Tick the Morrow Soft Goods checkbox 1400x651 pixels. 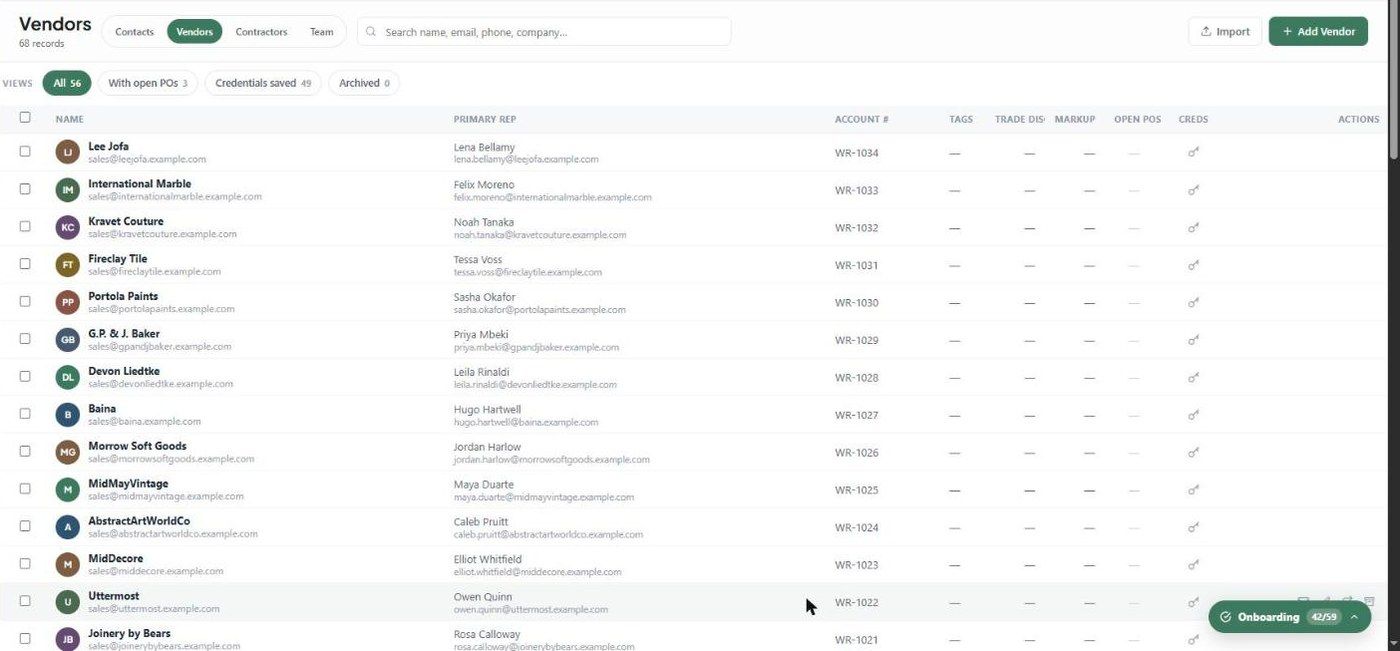point(25,451)
